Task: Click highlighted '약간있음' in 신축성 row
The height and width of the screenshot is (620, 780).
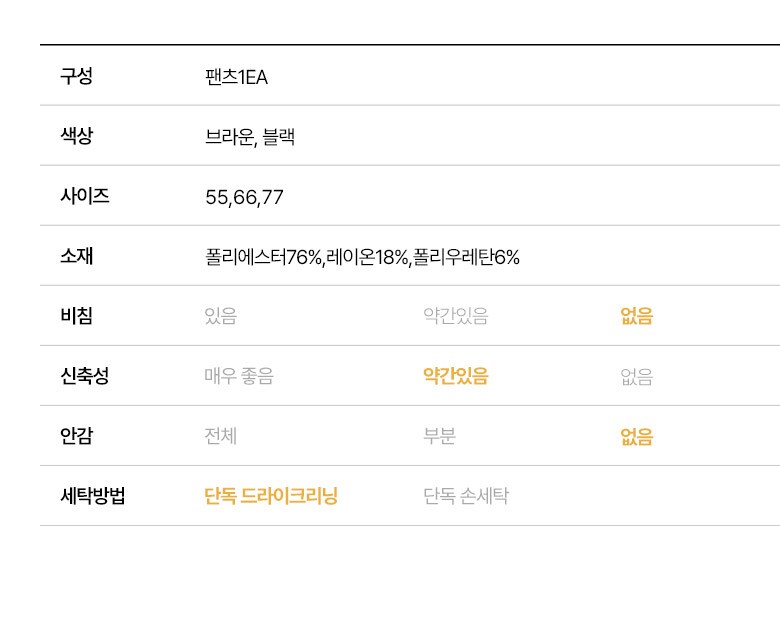Action: click(455, 377)
